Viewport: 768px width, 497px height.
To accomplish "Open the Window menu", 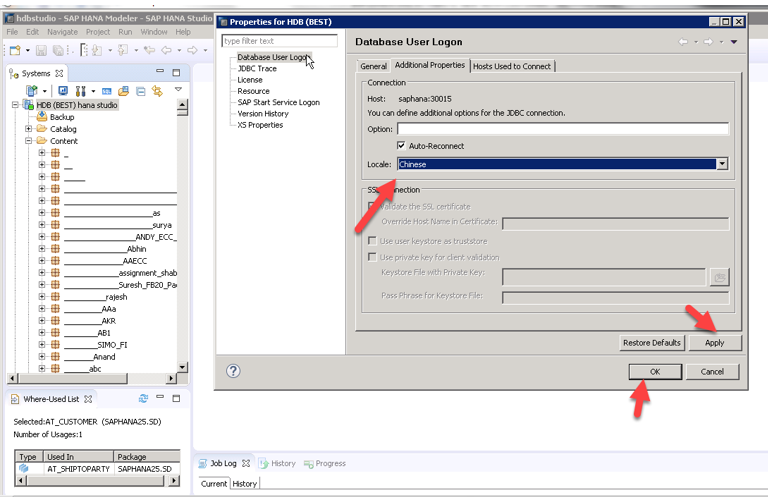I will pos(154,32).
